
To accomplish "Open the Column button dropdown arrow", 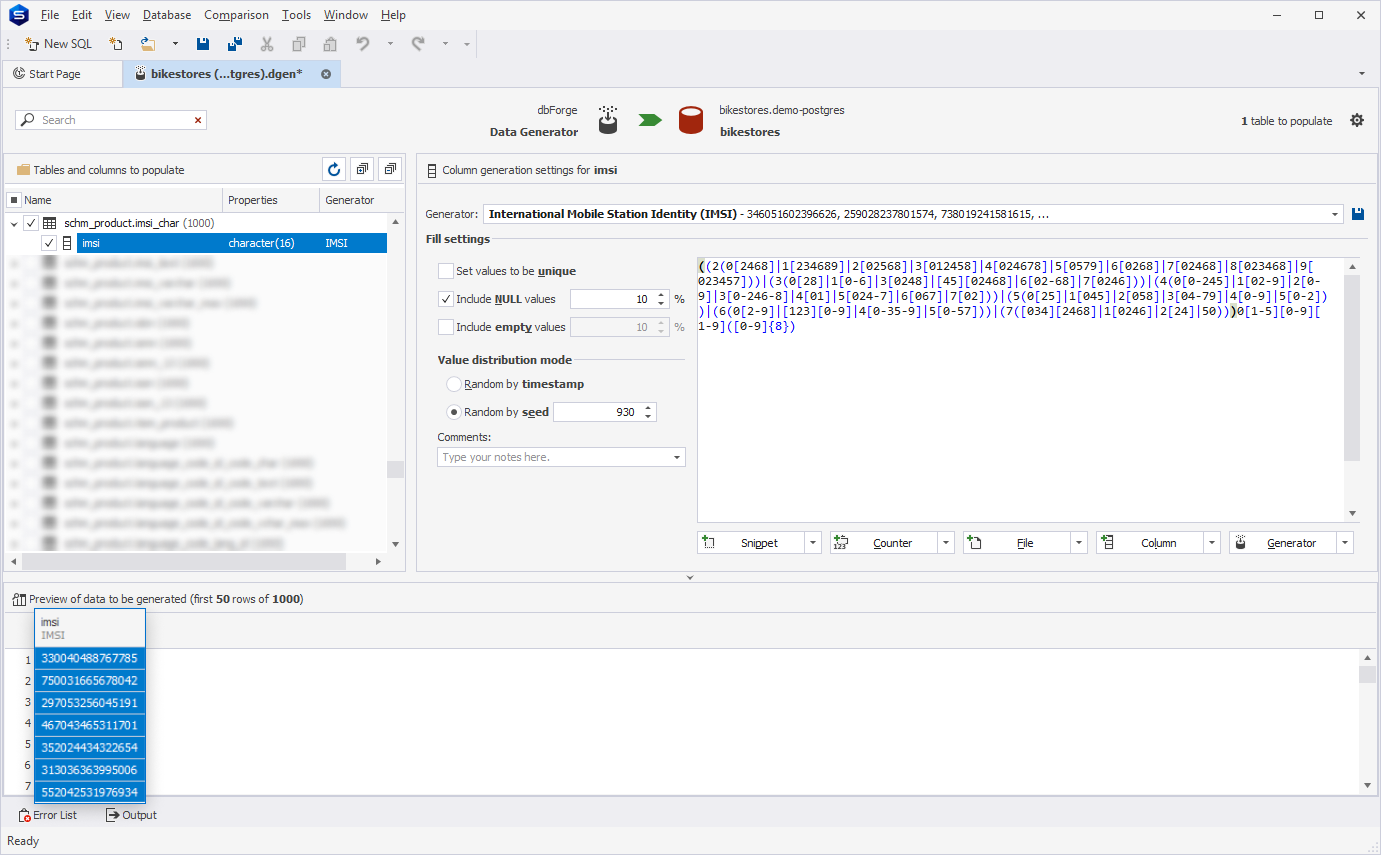I will coord(1212,543).
